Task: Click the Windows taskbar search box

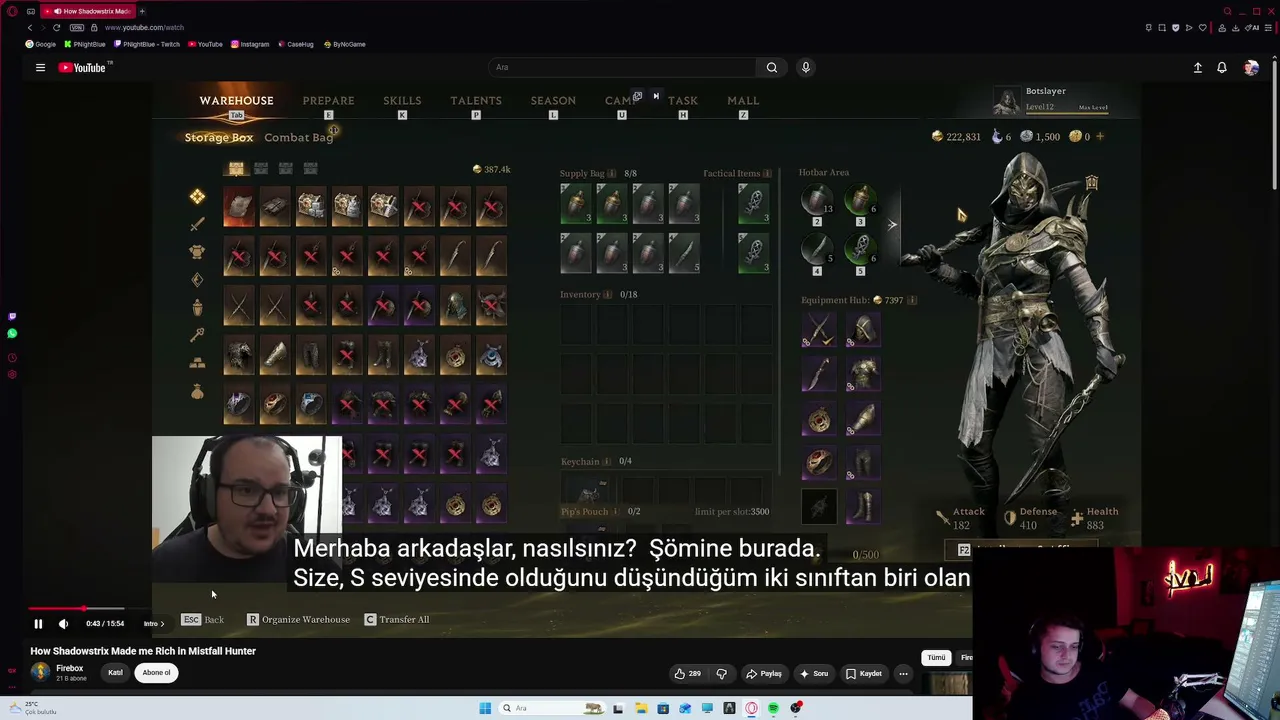Action: 553,708
